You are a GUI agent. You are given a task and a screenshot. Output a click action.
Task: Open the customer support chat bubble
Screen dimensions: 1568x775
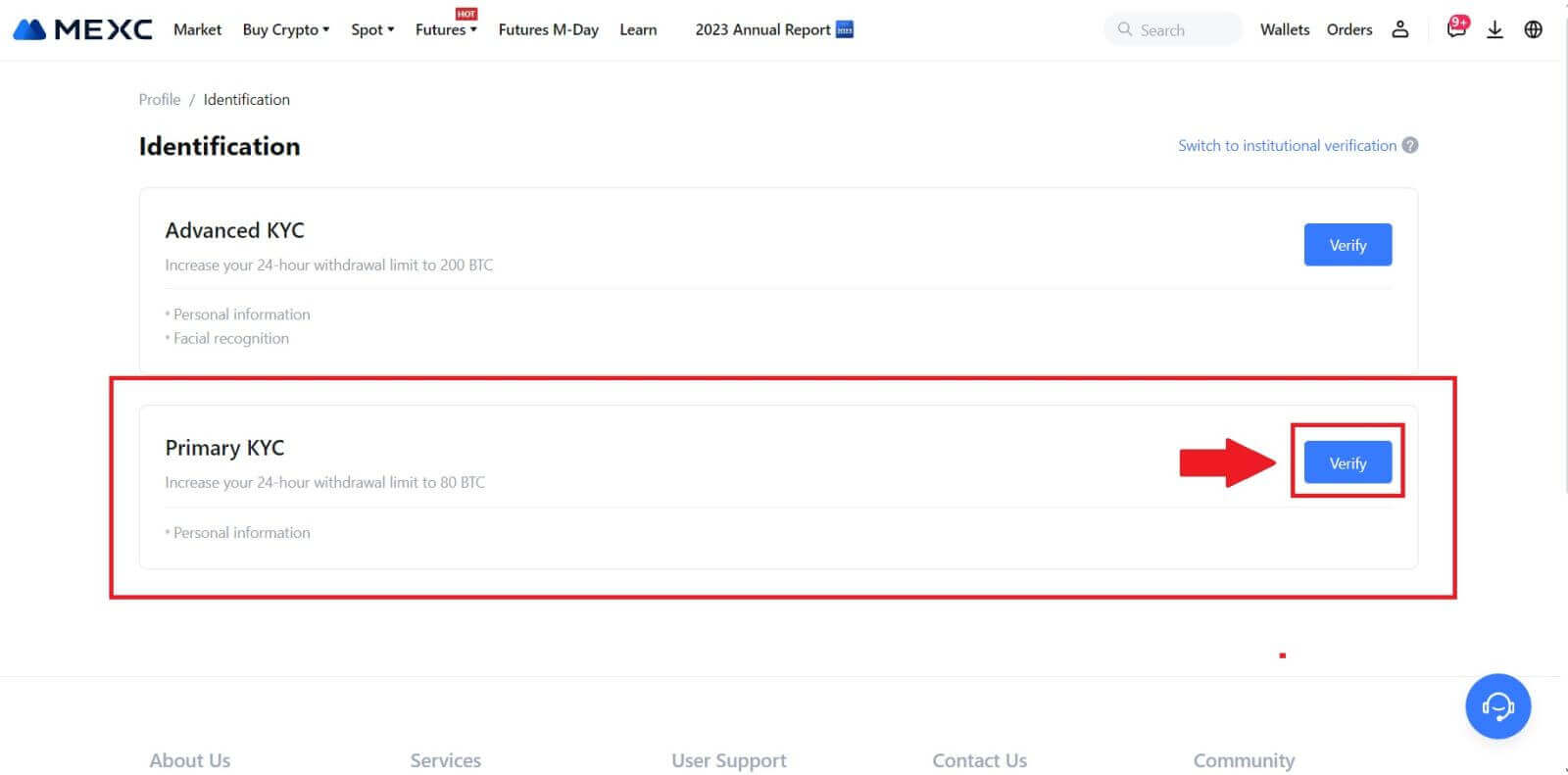[x=1497, y=706]
